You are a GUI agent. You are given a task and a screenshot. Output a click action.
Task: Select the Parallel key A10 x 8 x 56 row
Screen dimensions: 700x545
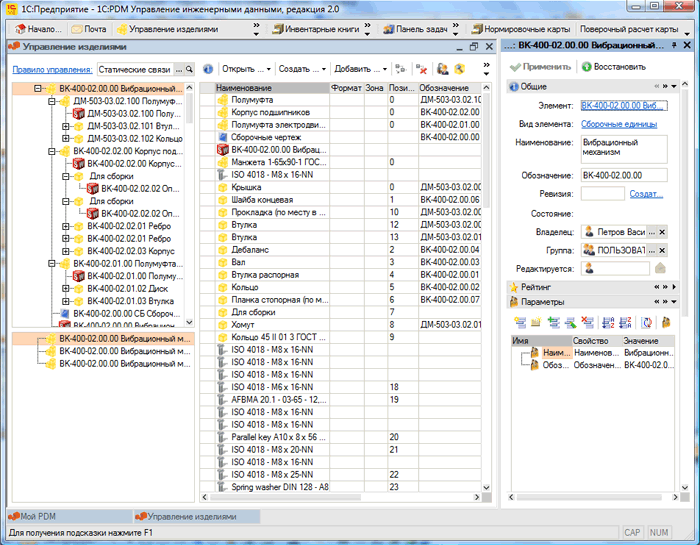click(x=340, y=437)
